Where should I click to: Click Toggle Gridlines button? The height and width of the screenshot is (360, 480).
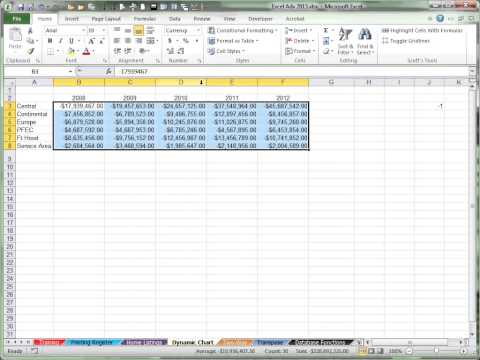406,41
